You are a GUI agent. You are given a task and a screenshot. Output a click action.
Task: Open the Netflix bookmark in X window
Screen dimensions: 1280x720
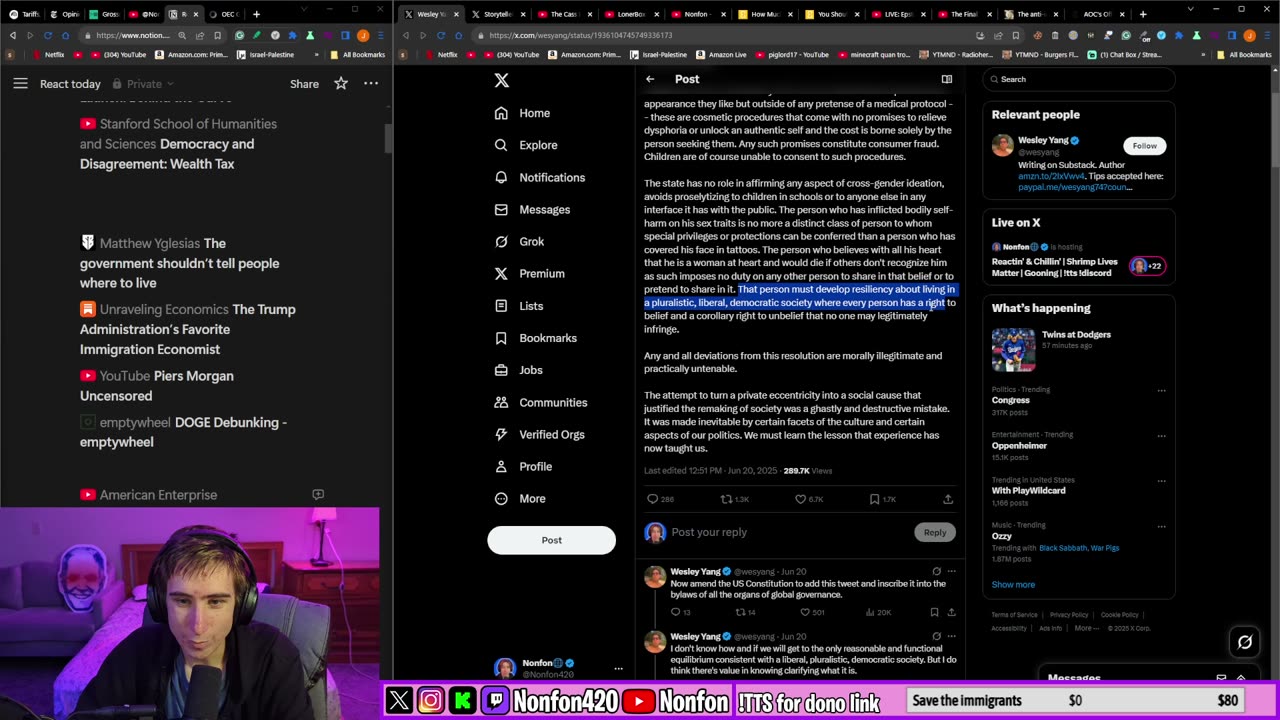coord(441,55)
